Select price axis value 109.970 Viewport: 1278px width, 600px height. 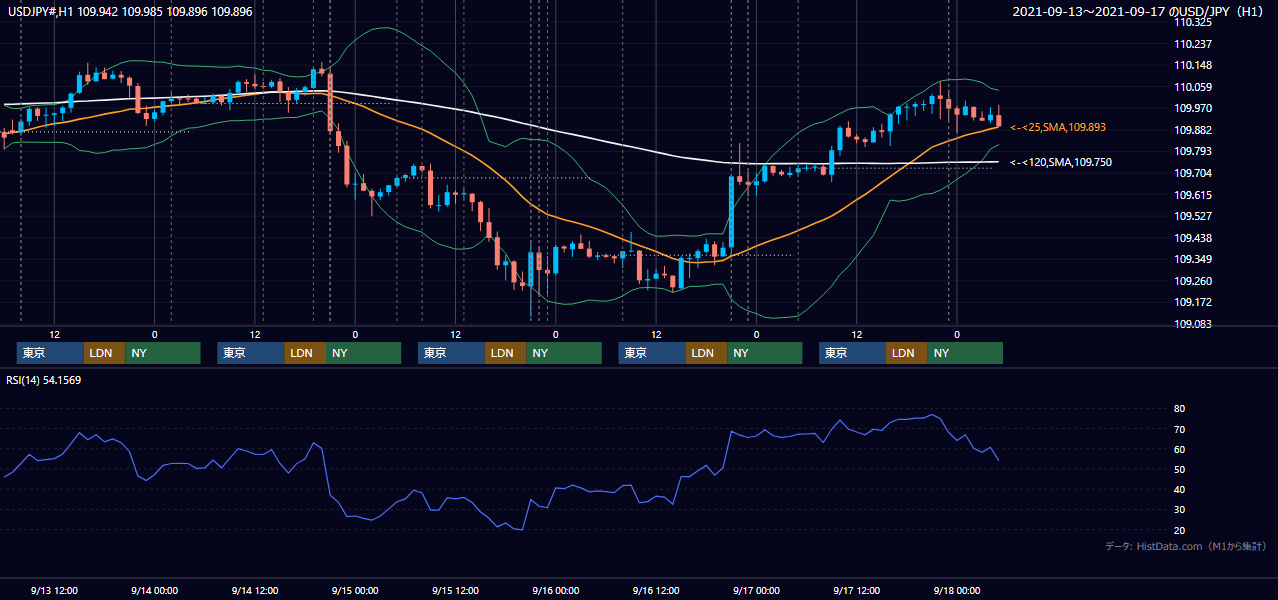(1193, 108)
